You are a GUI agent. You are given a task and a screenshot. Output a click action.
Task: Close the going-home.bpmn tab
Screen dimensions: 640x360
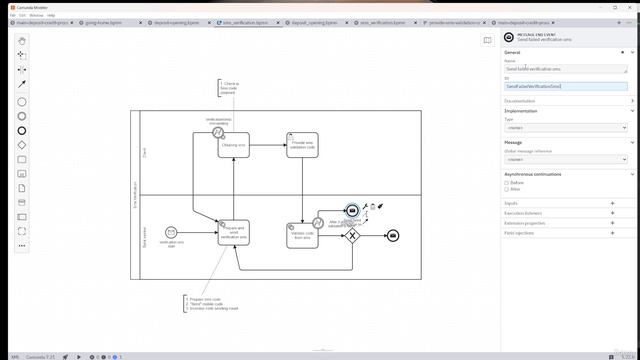pos(140,23)
